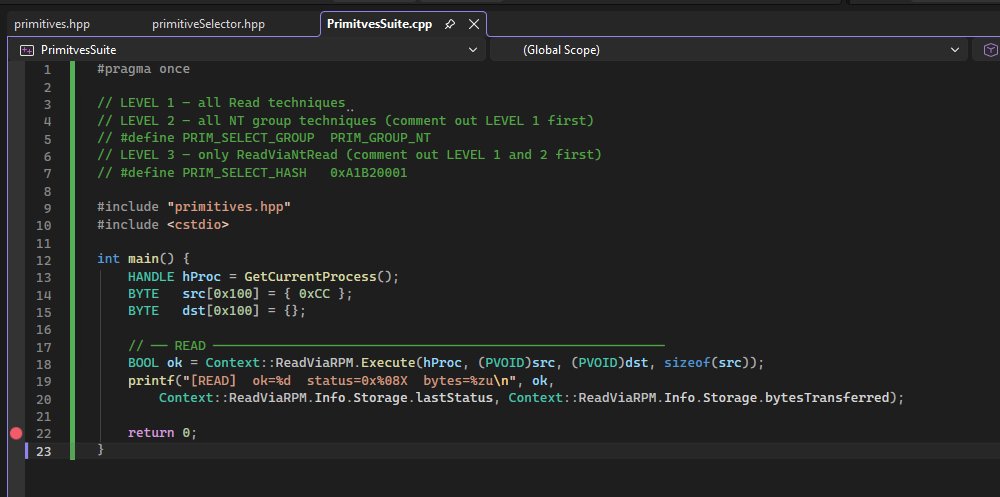Screen dimensions: 1000x497
Task: Click PRIM_GROUP_NT in the commented define
Action: point(379,138)
